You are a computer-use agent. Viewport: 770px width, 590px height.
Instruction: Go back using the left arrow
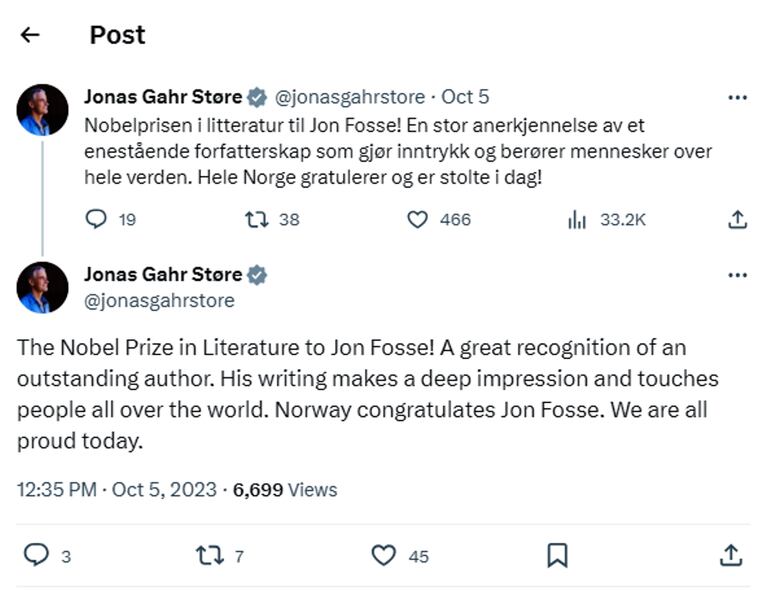pyautogui.click(x=30, y=35)
